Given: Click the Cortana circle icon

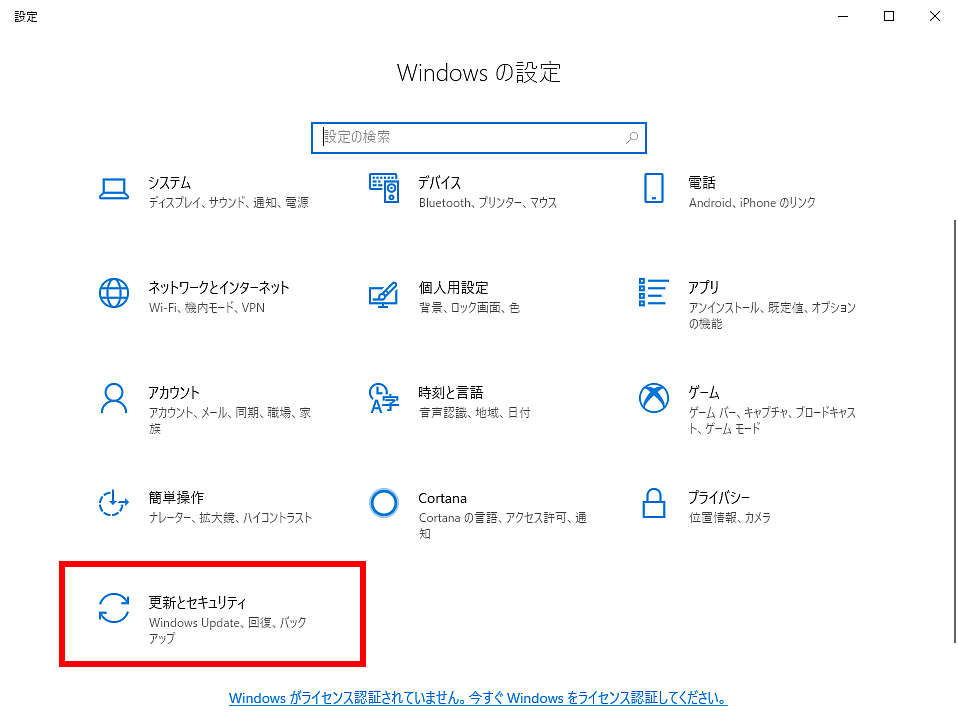Looking at the screenshot, I should pyautogui.click(x=383, y=503).
